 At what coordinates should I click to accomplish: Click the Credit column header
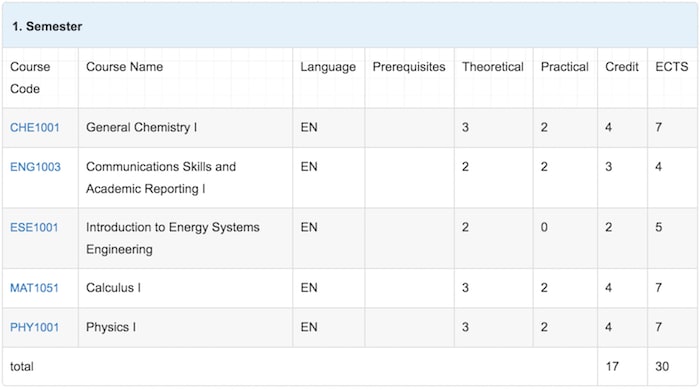coord(622,67)
